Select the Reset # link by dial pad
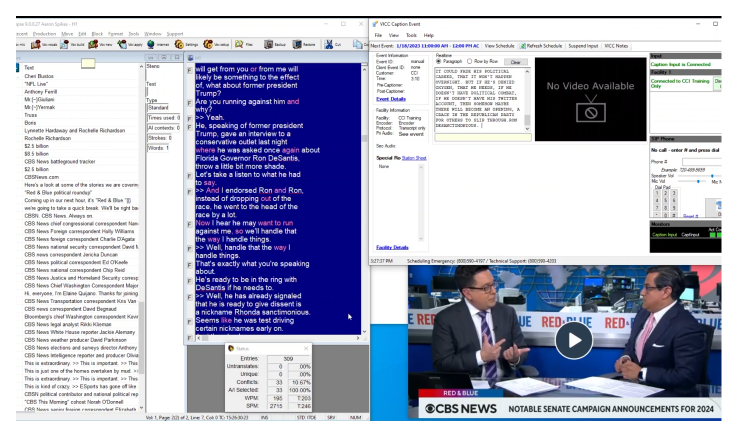This screenshot has height=437, width=738. 690,216
